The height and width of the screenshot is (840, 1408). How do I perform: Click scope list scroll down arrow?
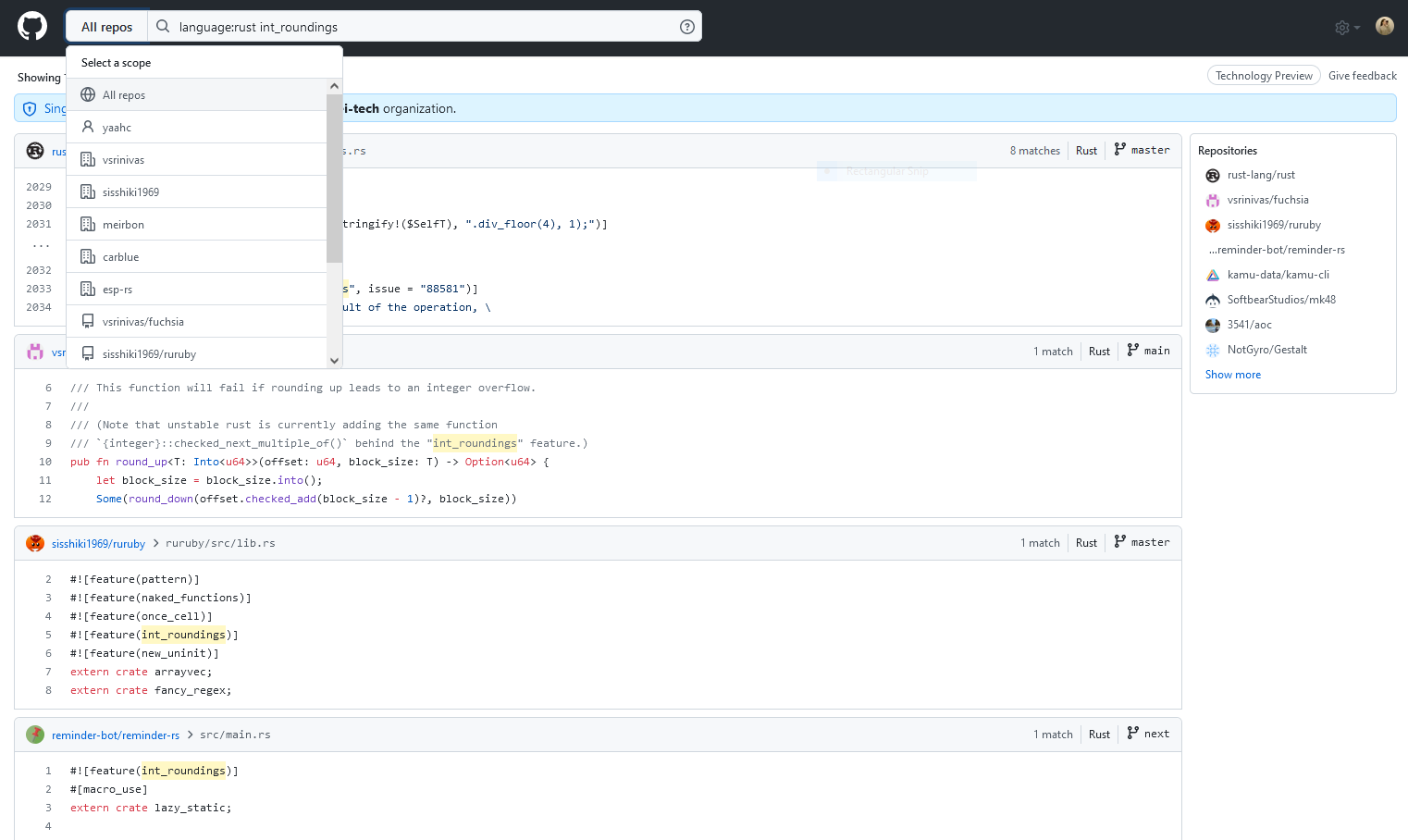coord(335,361)
